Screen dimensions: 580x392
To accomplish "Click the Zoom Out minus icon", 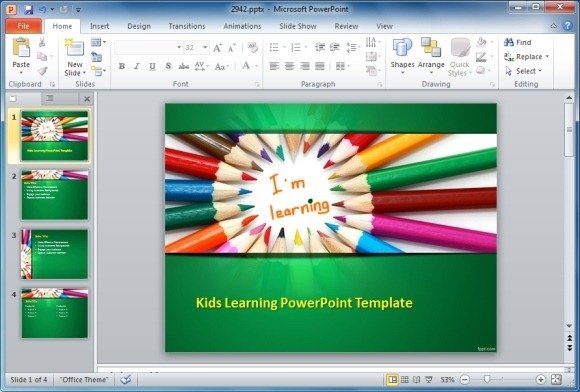I will pyautogui.click(x=465, y=379).
